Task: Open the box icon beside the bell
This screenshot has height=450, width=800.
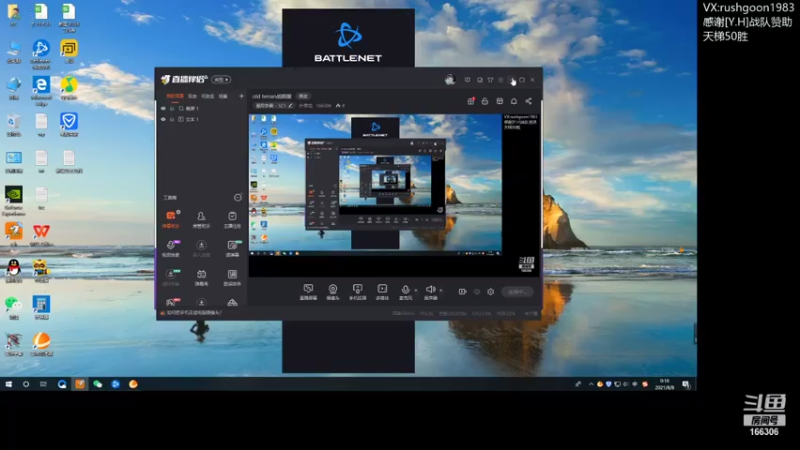Action: 499,101
